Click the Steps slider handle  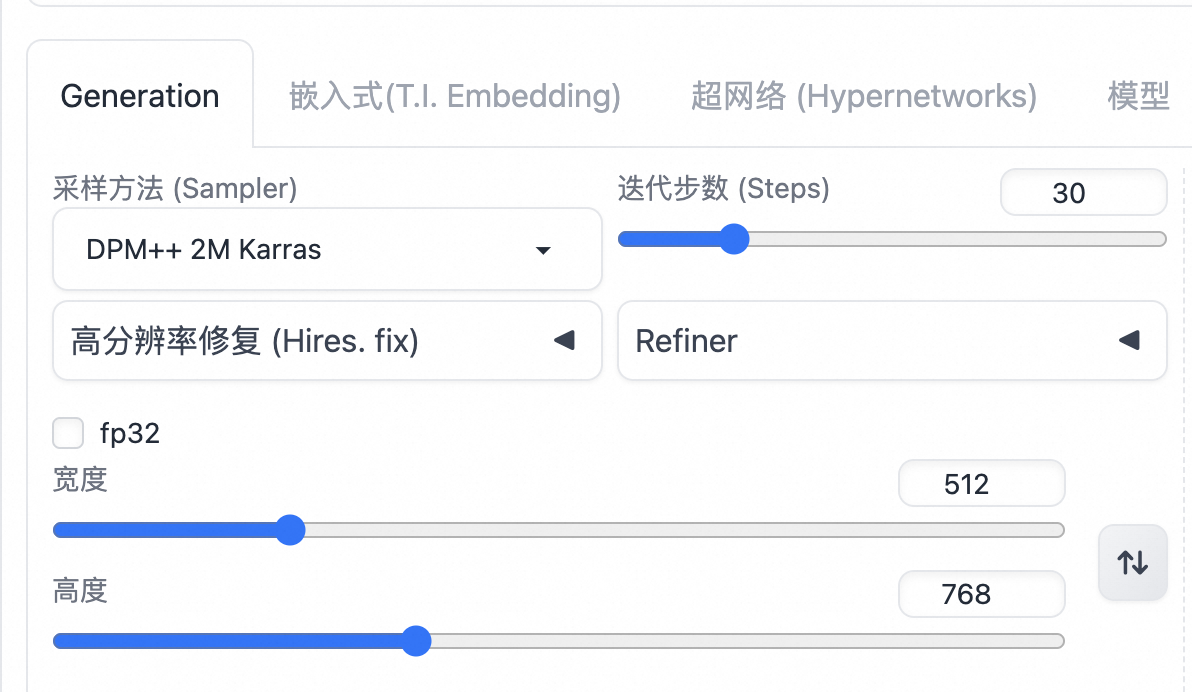[x=734, y=239]
